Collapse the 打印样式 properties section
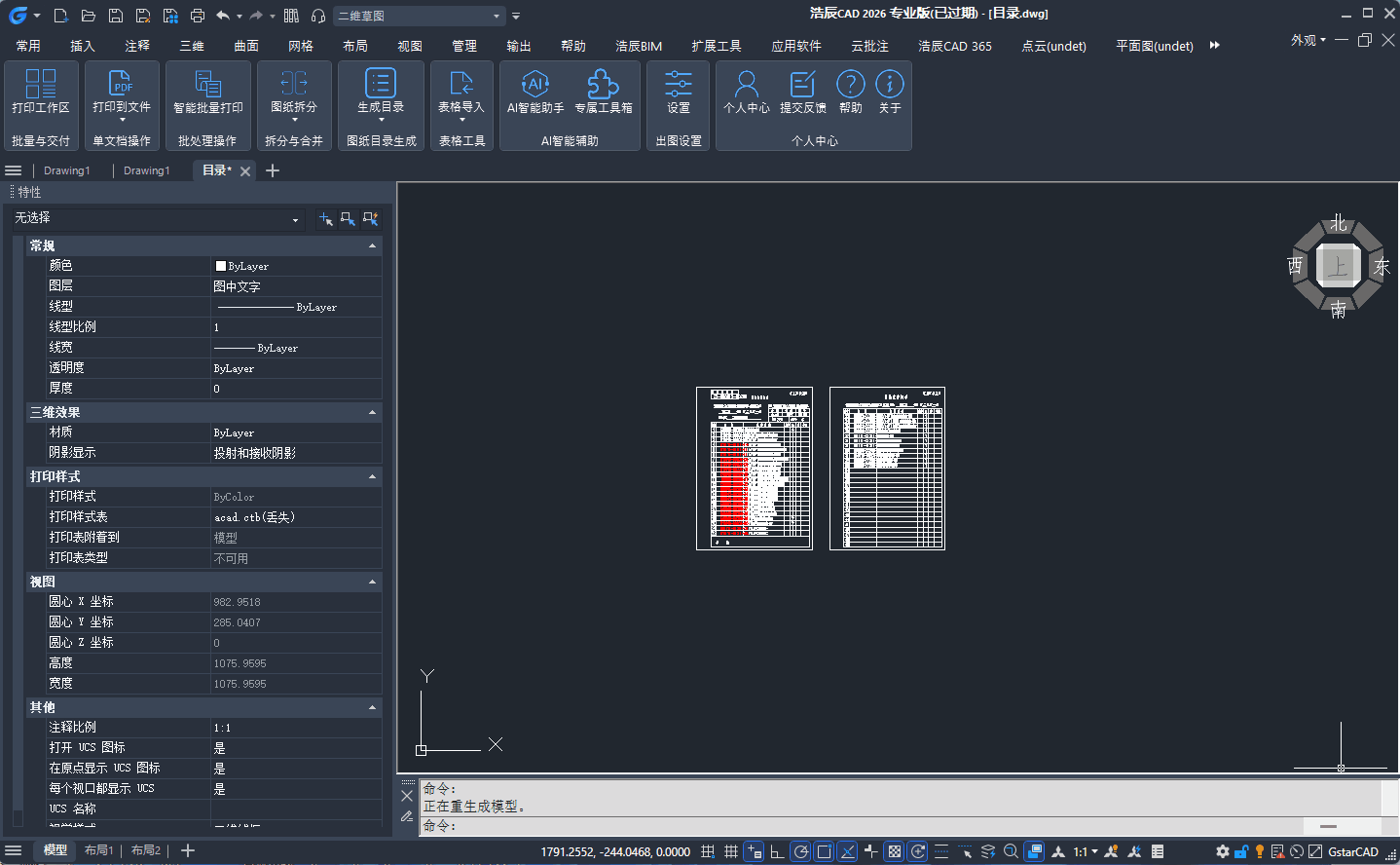The height and width of the screenshot is (865, 1400). tap(373, 476)
